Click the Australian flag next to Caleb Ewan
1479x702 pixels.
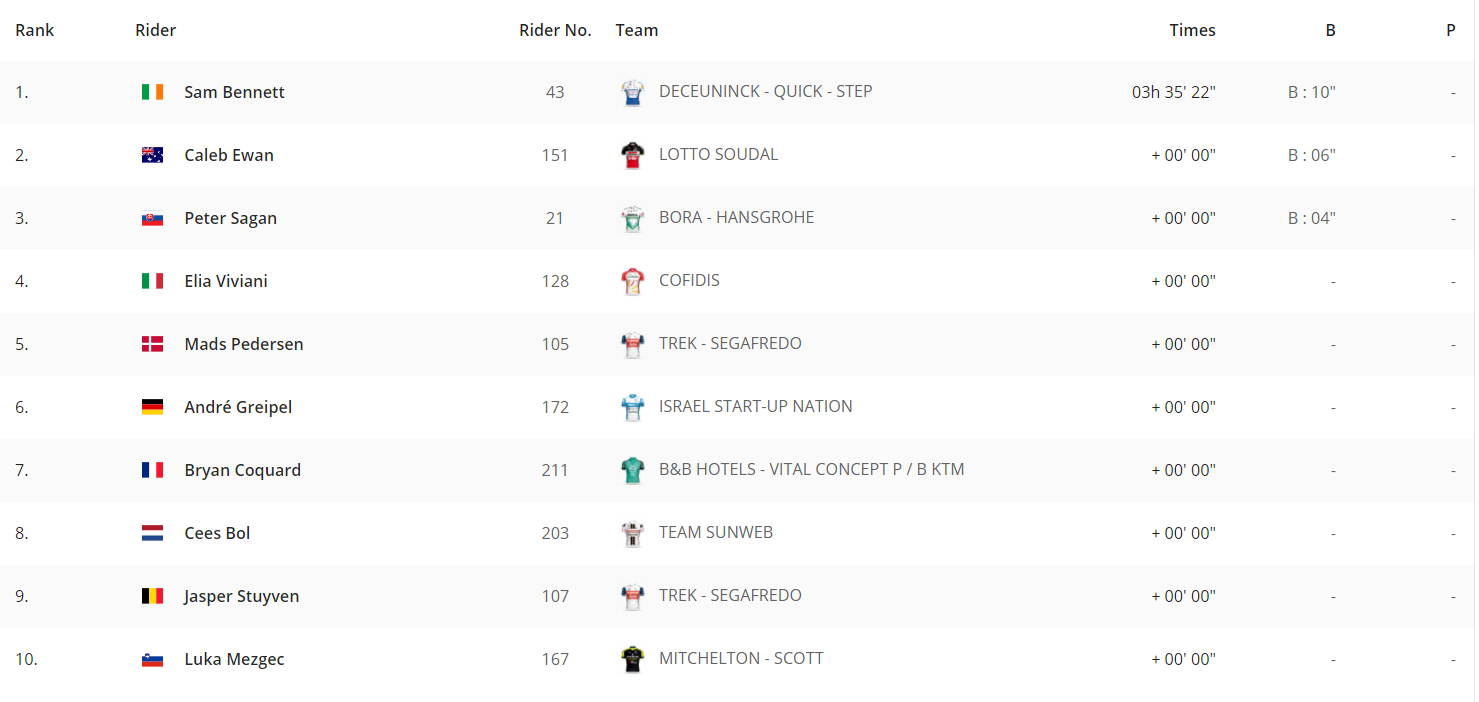[152, 155]
